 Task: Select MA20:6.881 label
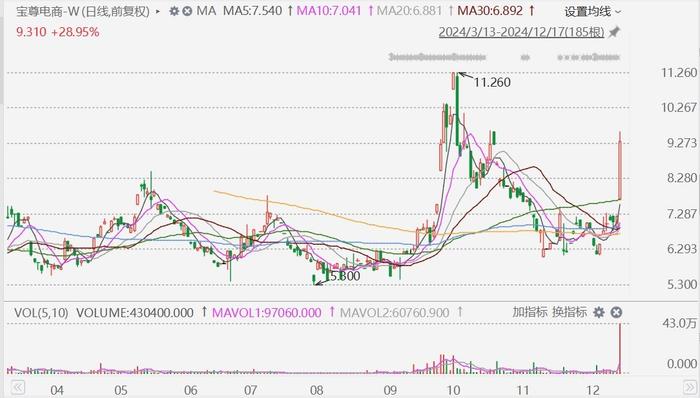pyautogui.click(x=409, y=11)
